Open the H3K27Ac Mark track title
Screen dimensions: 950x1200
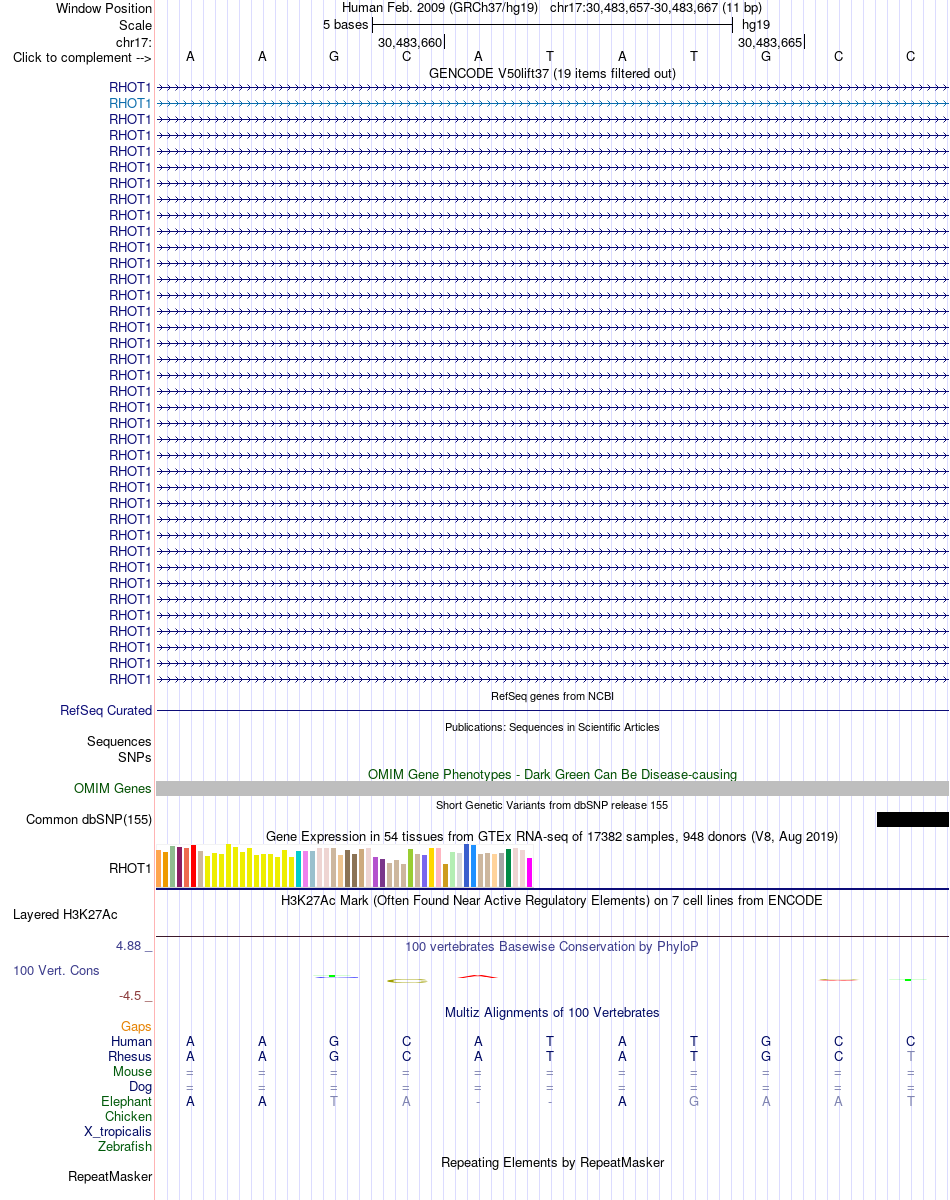(x=552, y=900)
